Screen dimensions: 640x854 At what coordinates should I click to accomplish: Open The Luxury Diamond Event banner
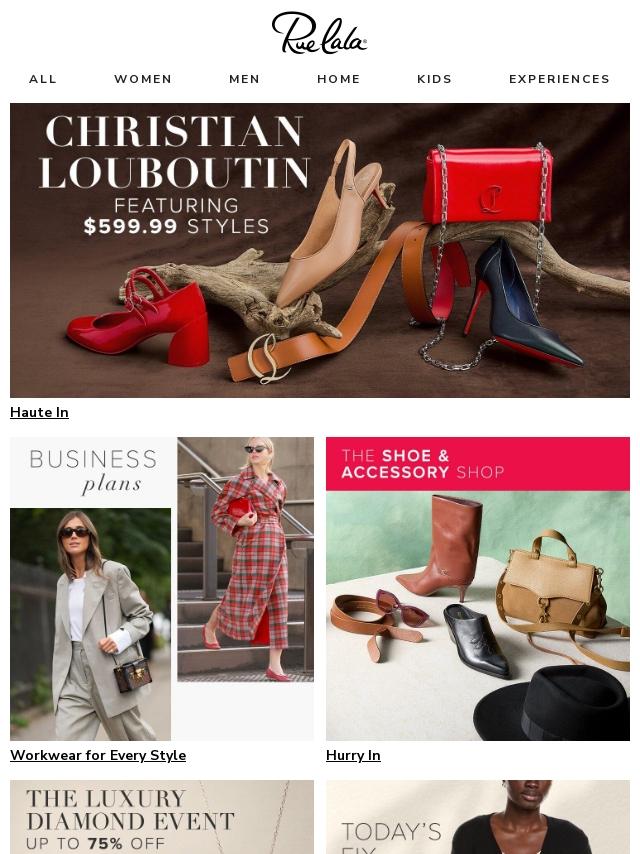pos(162,817)
